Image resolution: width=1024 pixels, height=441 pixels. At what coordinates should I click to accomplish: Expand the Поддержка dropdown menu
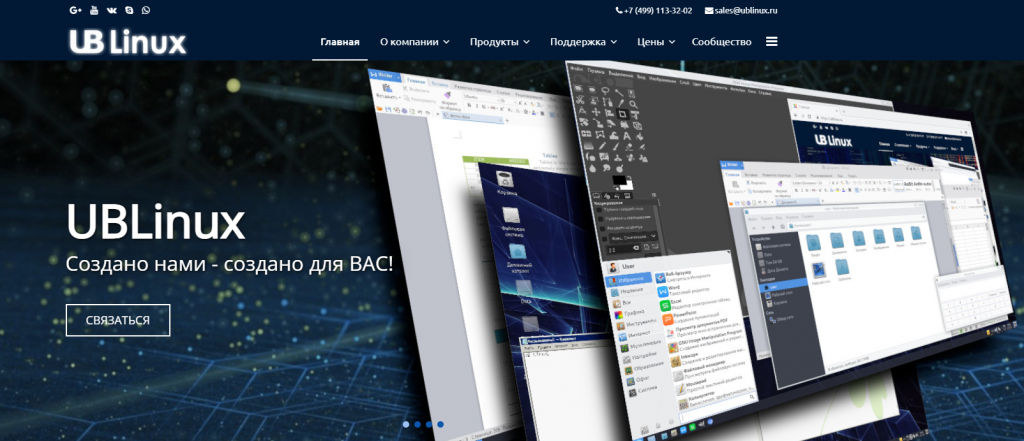(583, 42)
